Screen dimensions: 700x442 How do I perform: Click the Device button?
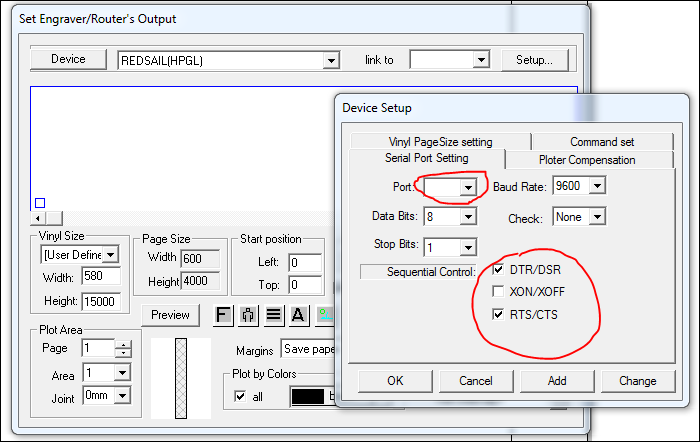[x=68, y=59]
